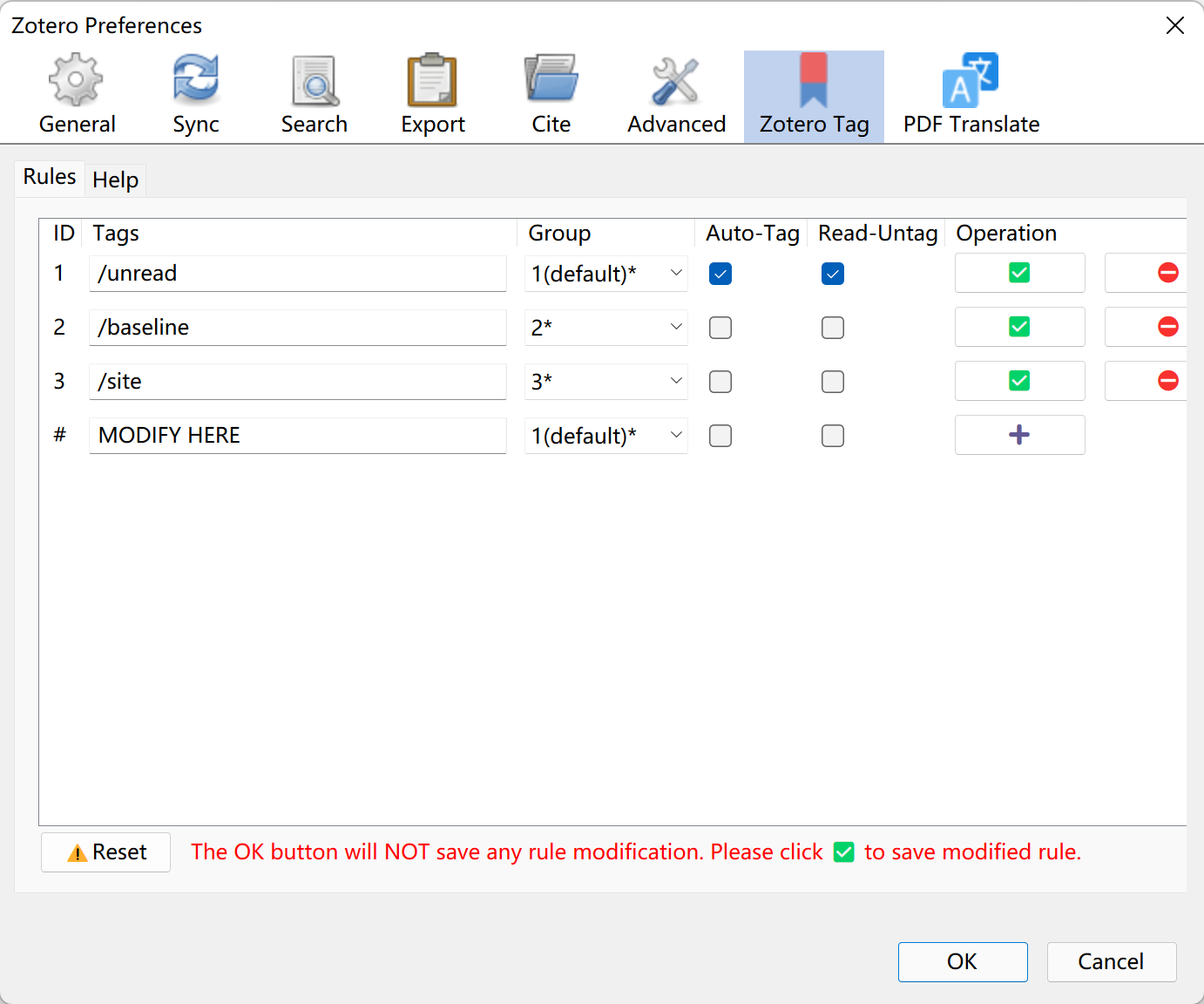Switch to the Rules tab

tap(50, 177)
